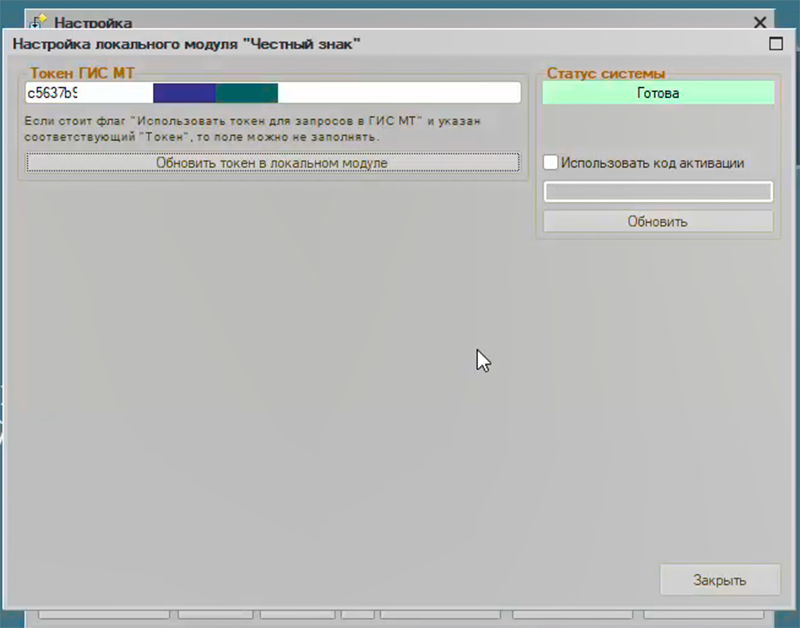Image resolution: width=800 pixels, height=628 pixels.
Task: Click the teal block in token field
Action: pos(246,93)
